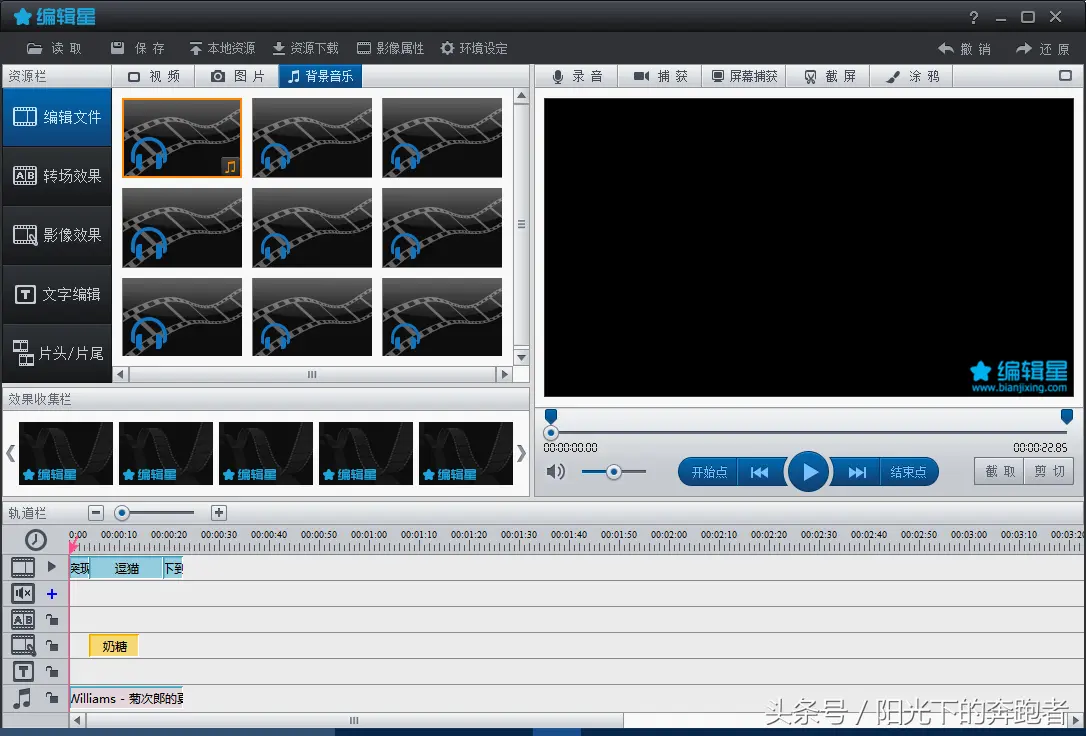Viewport: 1086px width, 736px height.
Task: Add audio track with blue plus
Action: click(x=52, y=594)
